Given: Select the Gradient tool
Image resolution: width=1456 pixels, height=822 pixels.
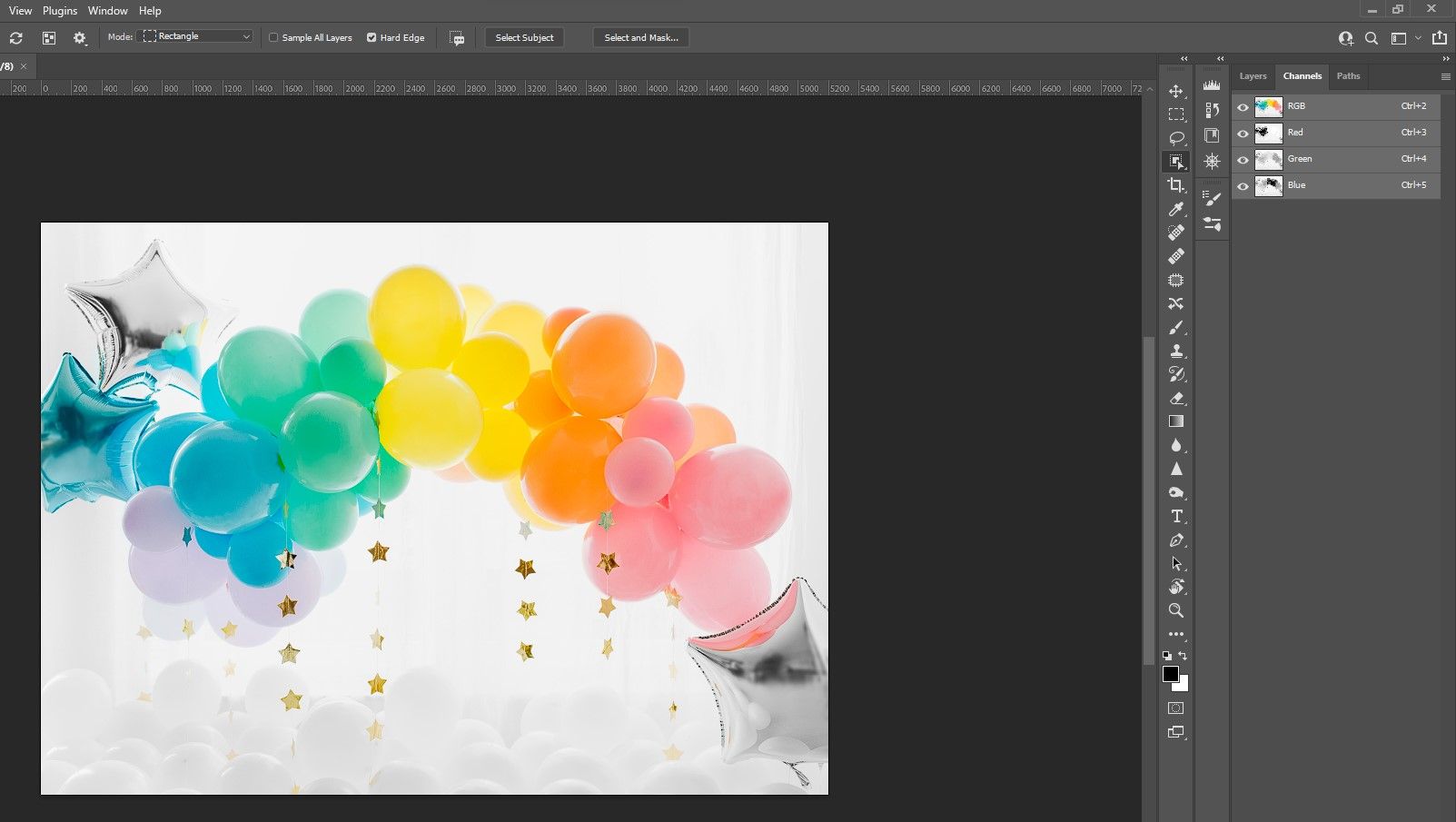Looking at the screenshot, I should (1175, 421).
